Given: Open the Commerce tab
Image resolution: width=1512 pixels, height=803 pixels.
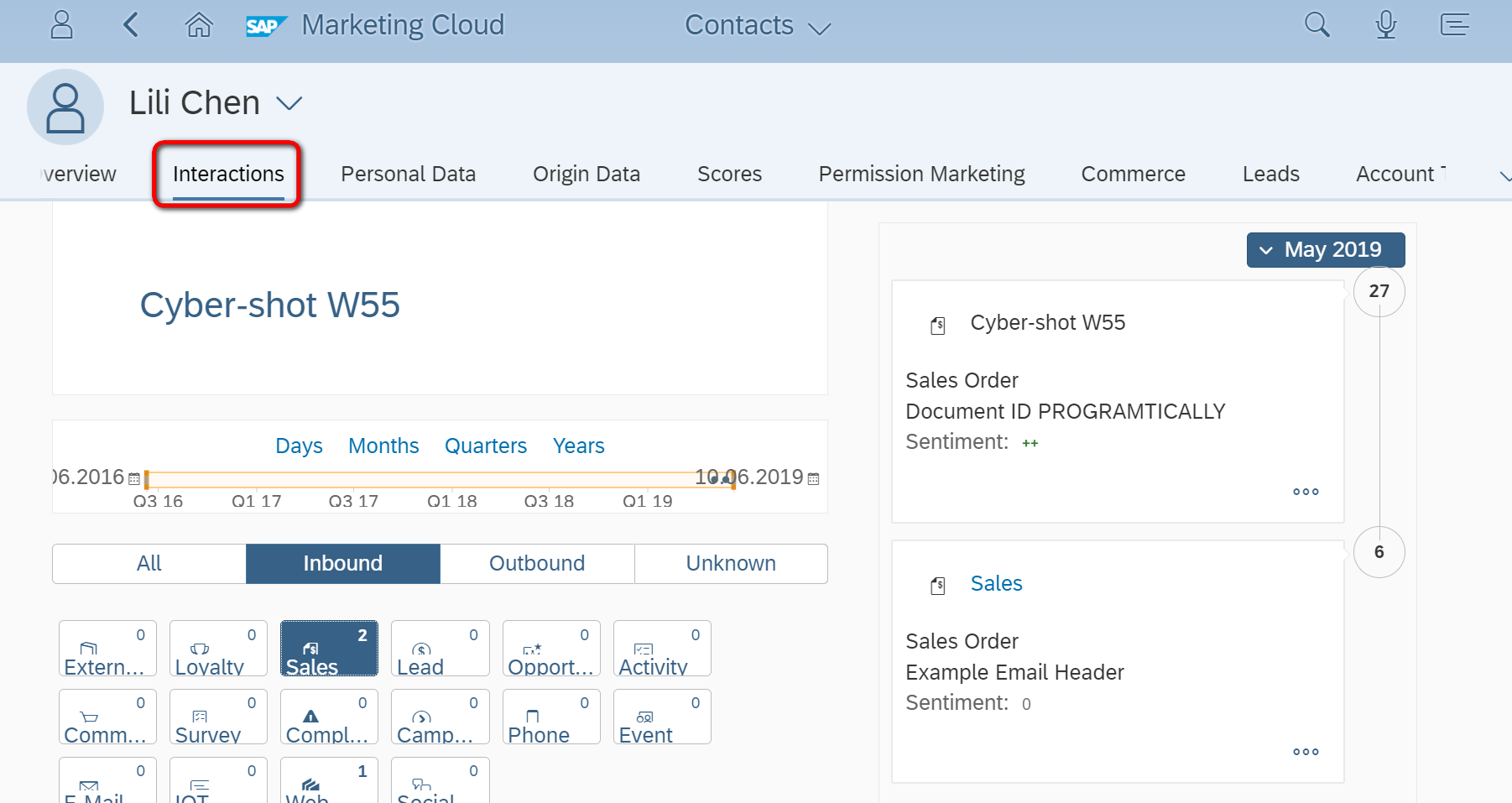Looking at the screenshot, I should click(x=1133, y=174).
